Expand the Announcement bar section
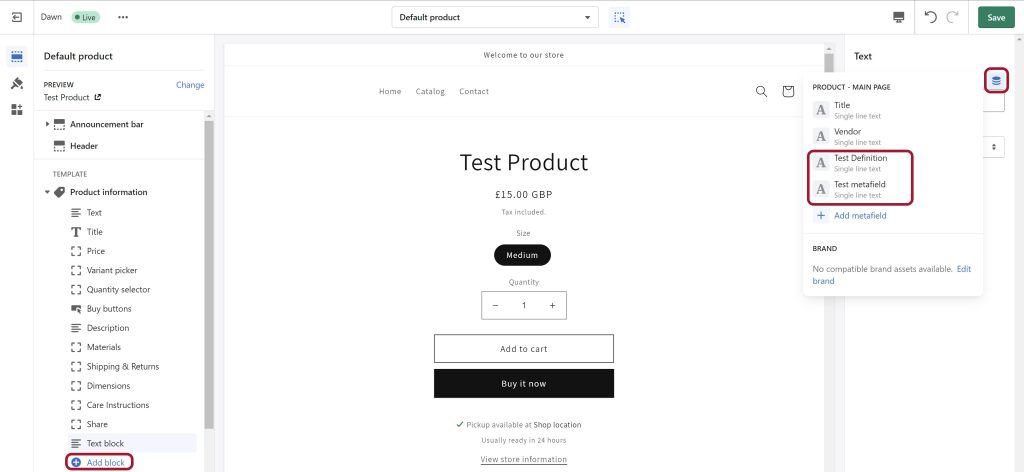Image resolution: width=1024 pixels, height=472 pixels. [x=47, y=124]
